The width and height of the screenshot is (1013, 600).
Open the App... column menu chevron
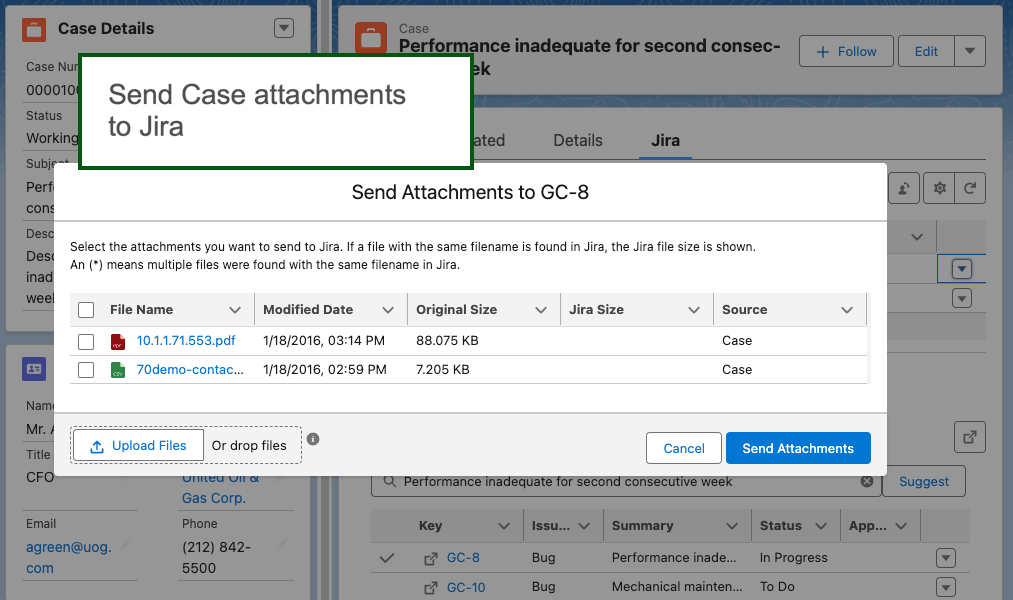click(901, 526)
